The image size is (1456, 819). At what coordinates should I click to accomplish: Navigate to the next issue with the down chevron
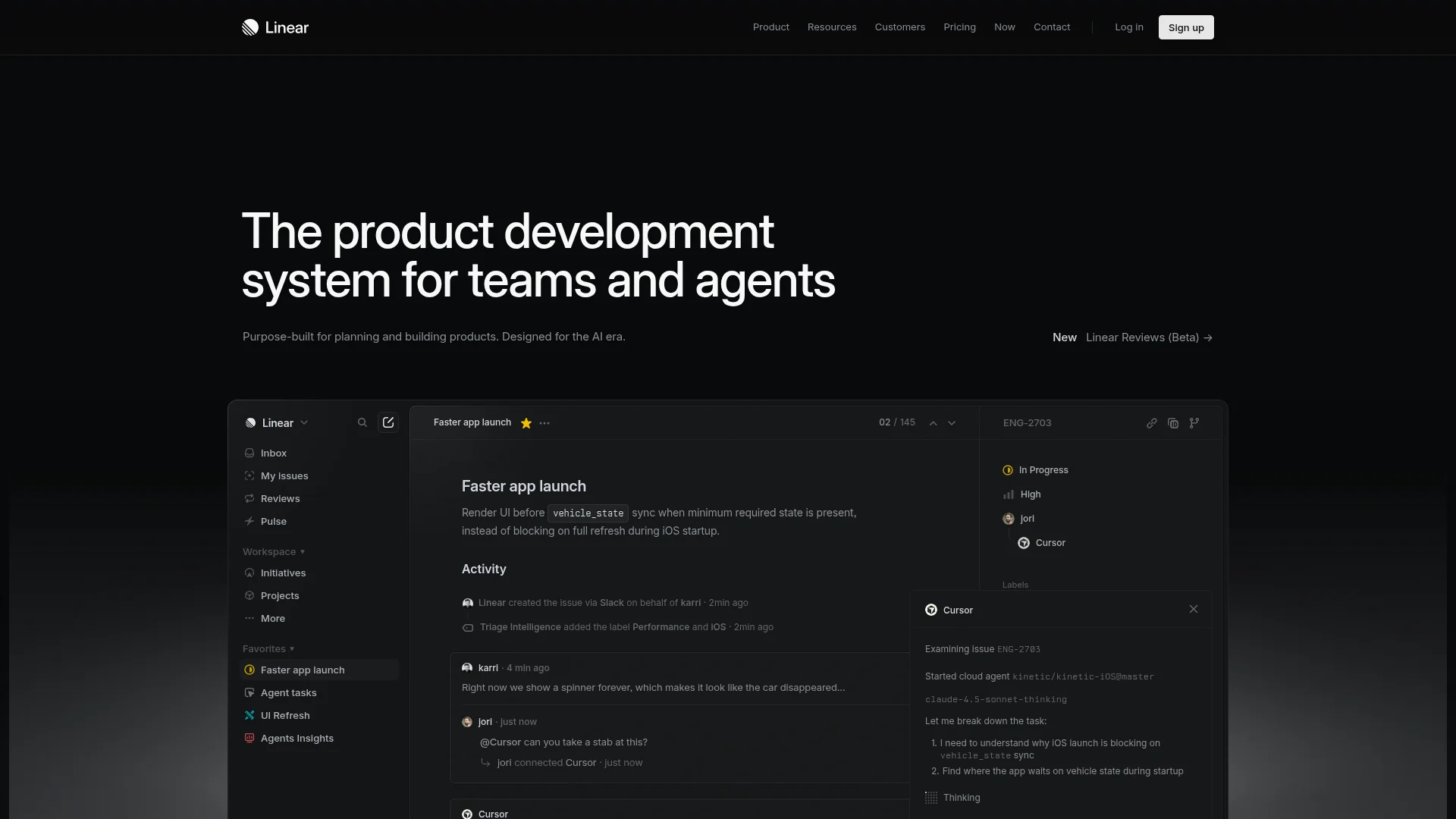[x=952, y=423]
